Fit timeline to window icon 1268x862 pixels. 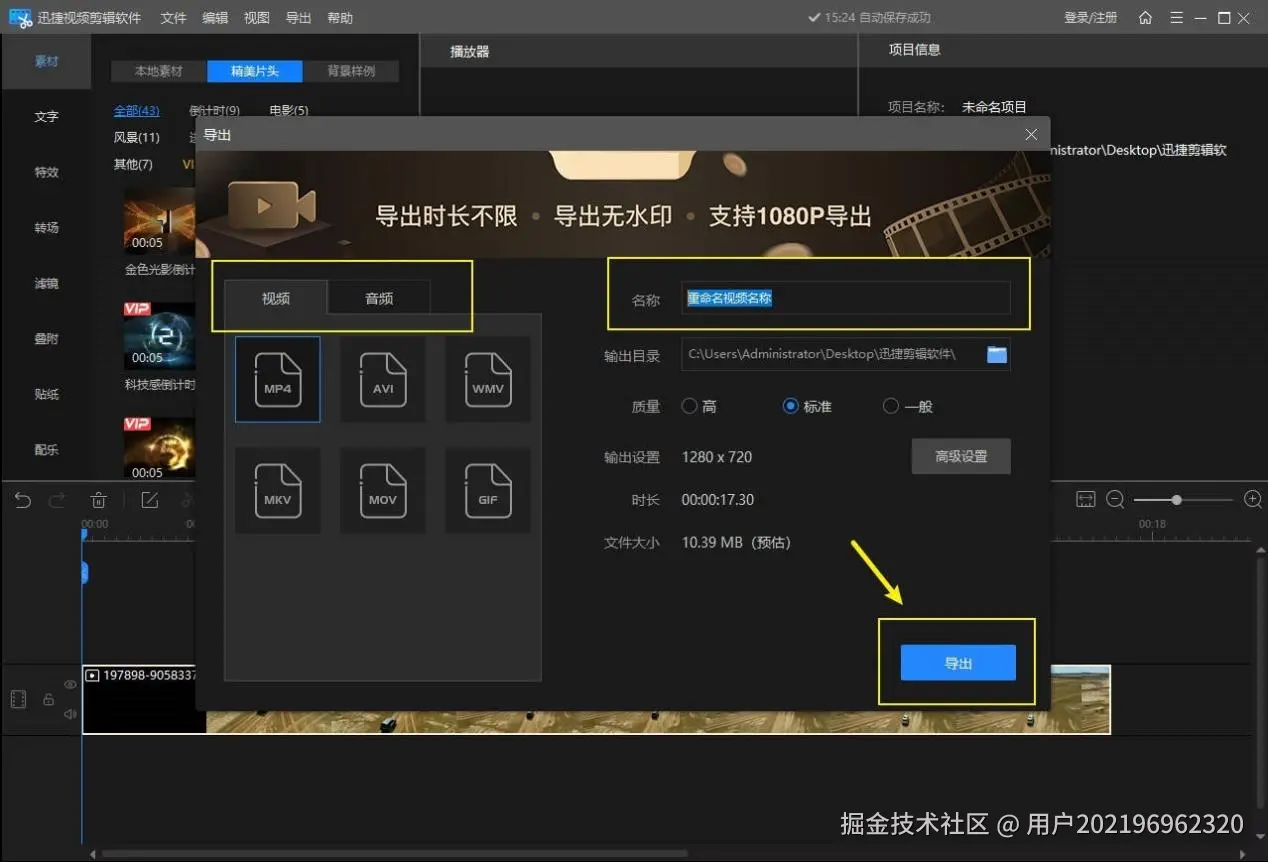[1086, 499]
